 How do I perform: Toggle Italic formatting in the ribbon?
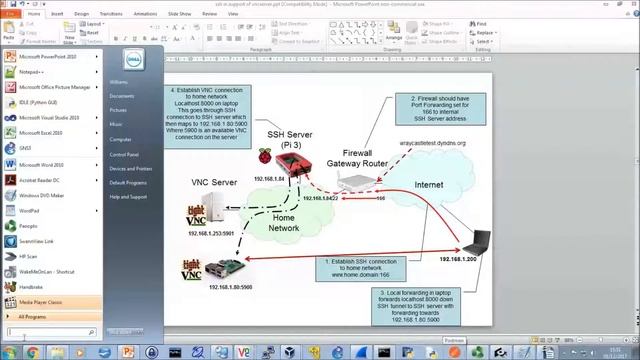pos(125,39)
